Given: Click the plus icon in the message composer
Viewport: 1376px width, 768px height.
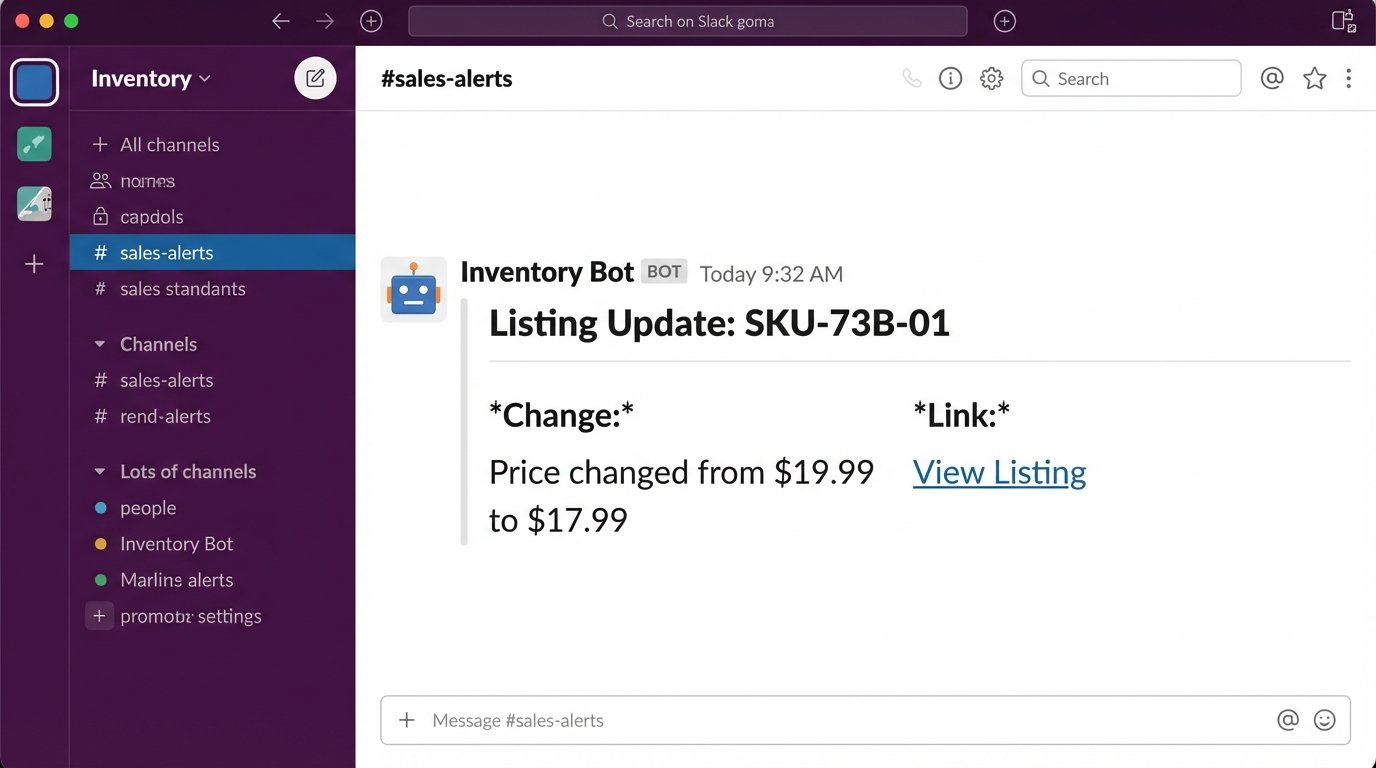Looking at the screenshot, I should 406,719.
